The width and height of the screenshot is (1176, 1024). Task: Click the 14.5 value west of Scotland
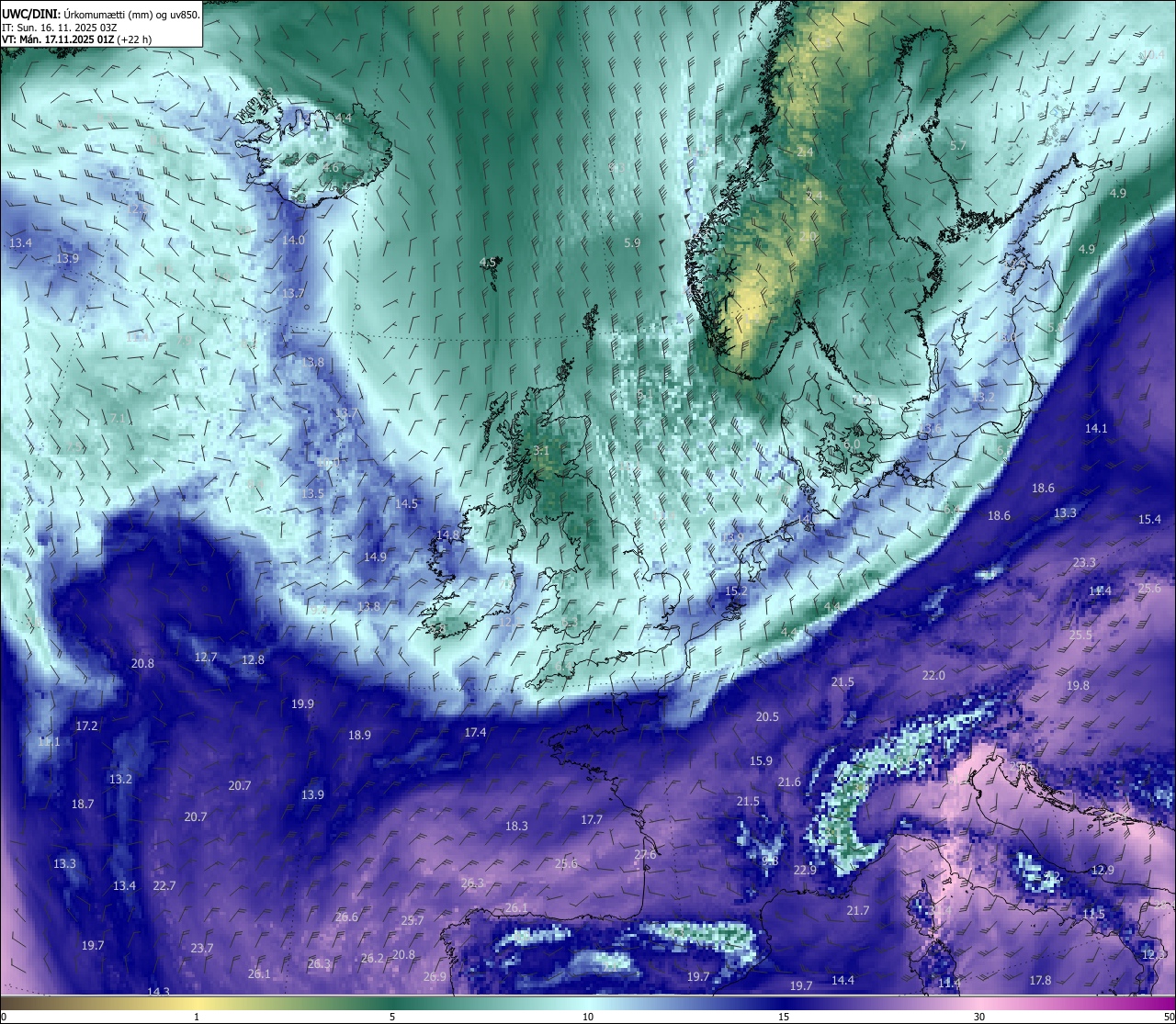pos(406,504)
